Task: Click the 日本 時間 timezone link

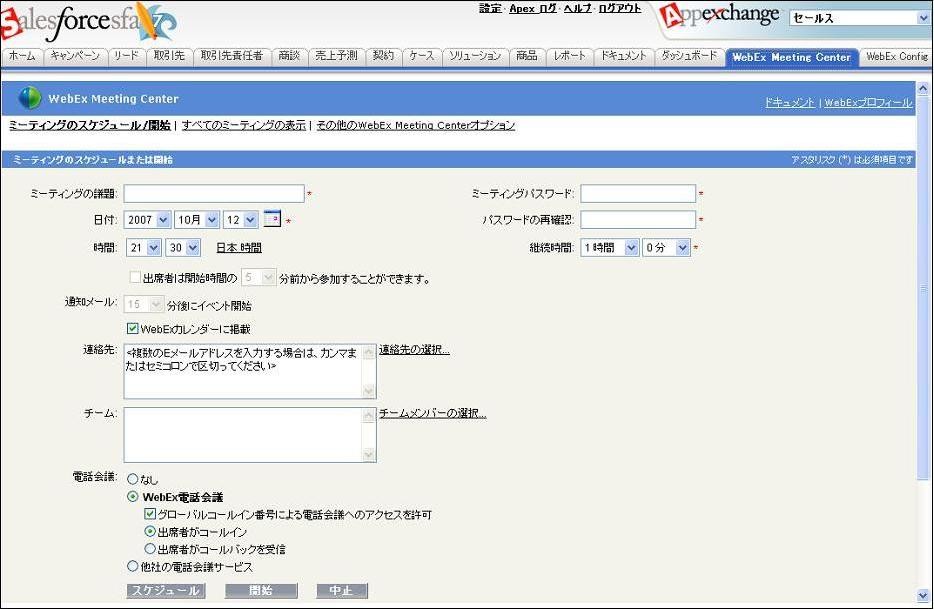Action: point(238,248)
